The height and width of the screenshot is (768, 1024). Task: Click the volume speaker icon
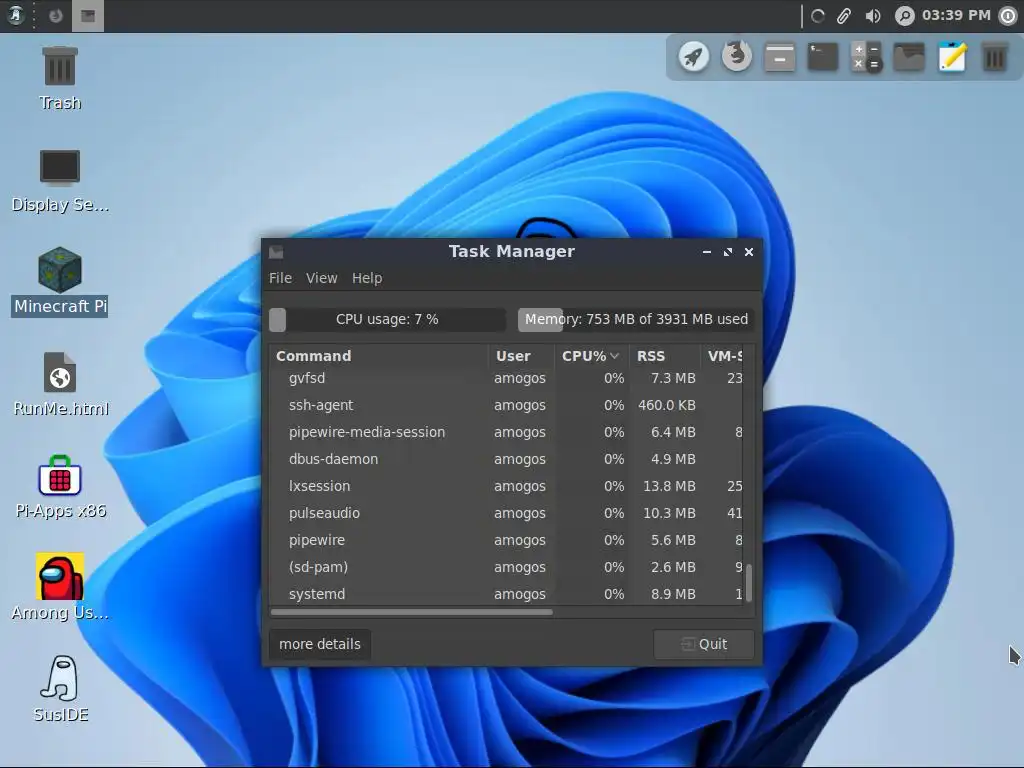[872, 16]
